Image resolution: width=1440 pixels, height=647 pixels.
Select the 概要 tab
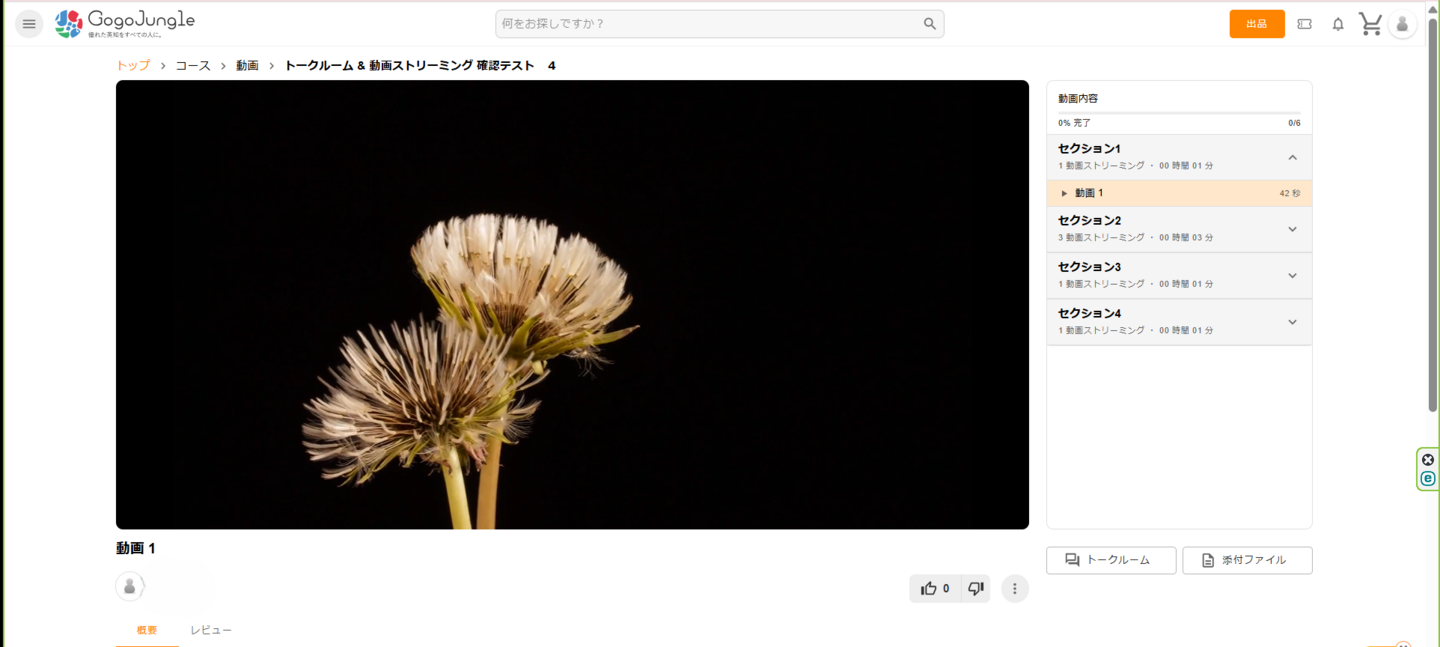[147, 630]
